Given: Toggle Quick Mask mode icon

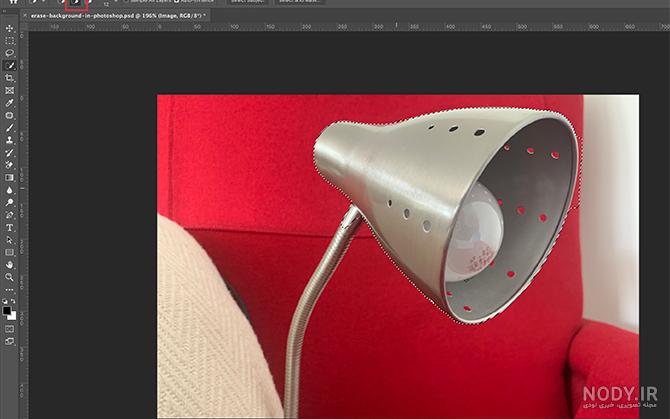Looking at the screenshot, I should pyautogui.click(x=9, y=329).
